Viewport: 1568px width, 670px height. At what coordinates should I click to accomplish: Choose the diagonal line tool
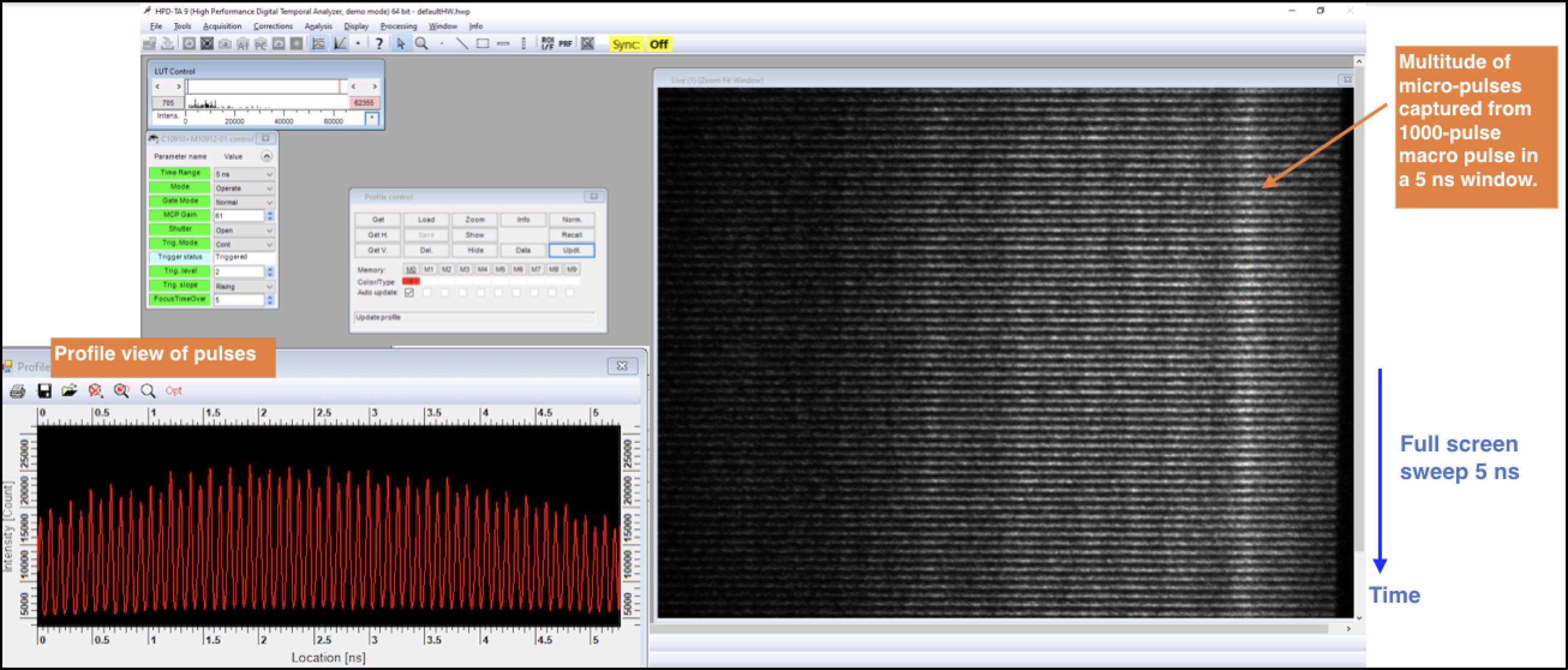coord(462,44)
